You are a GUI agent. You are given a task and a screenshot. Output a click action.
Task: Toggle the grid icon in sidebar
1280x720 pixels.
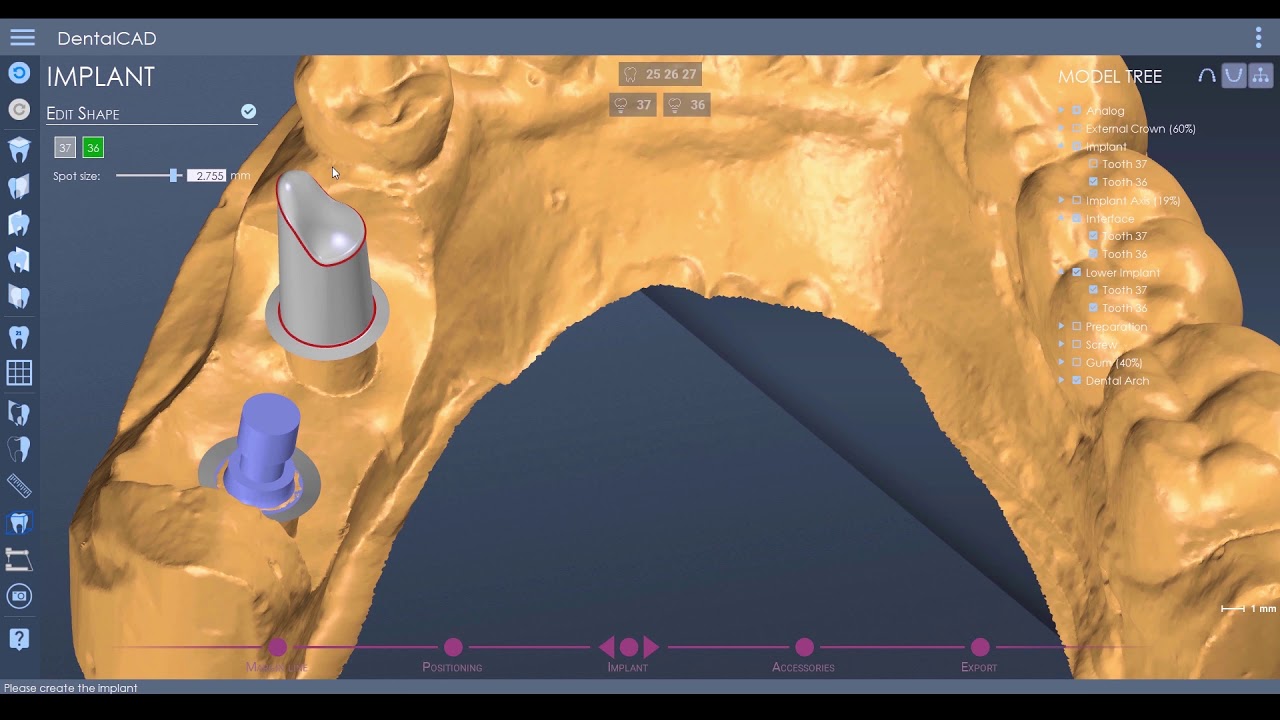click(19, 373)
